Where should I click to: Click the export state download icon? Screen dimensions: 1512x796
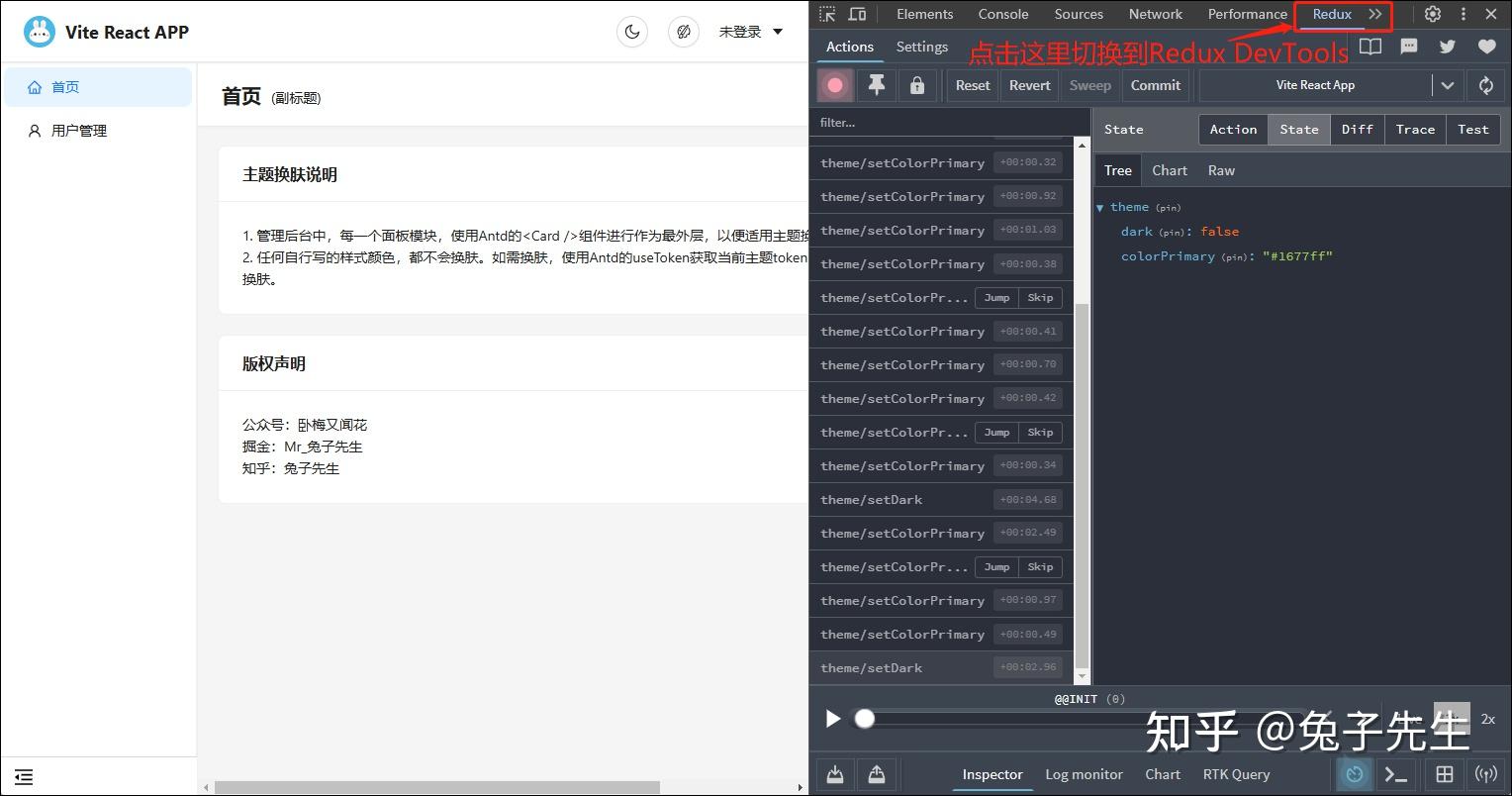click(834, 774)
